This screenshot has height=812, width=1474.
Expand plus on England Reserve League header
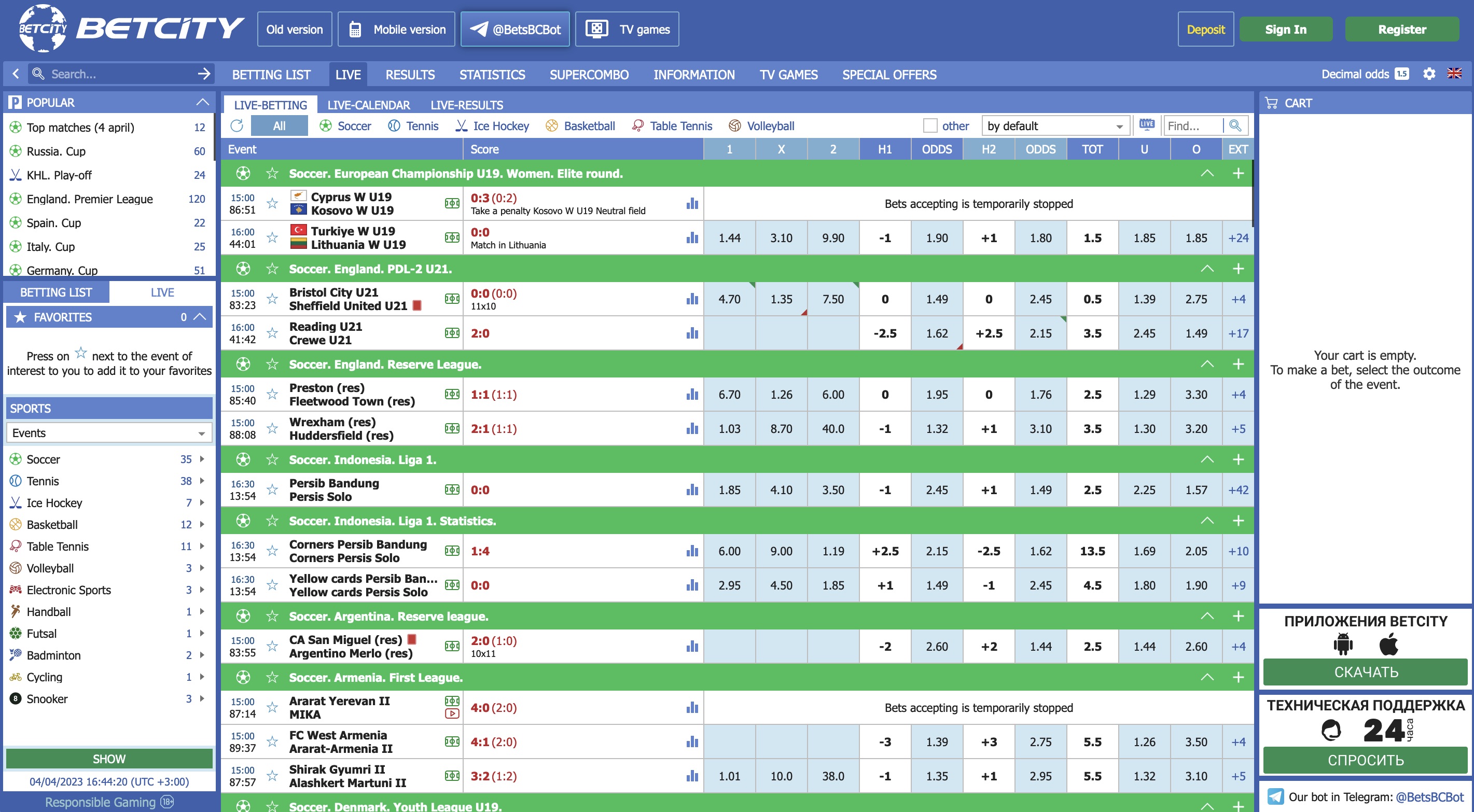click(1238, 364)
